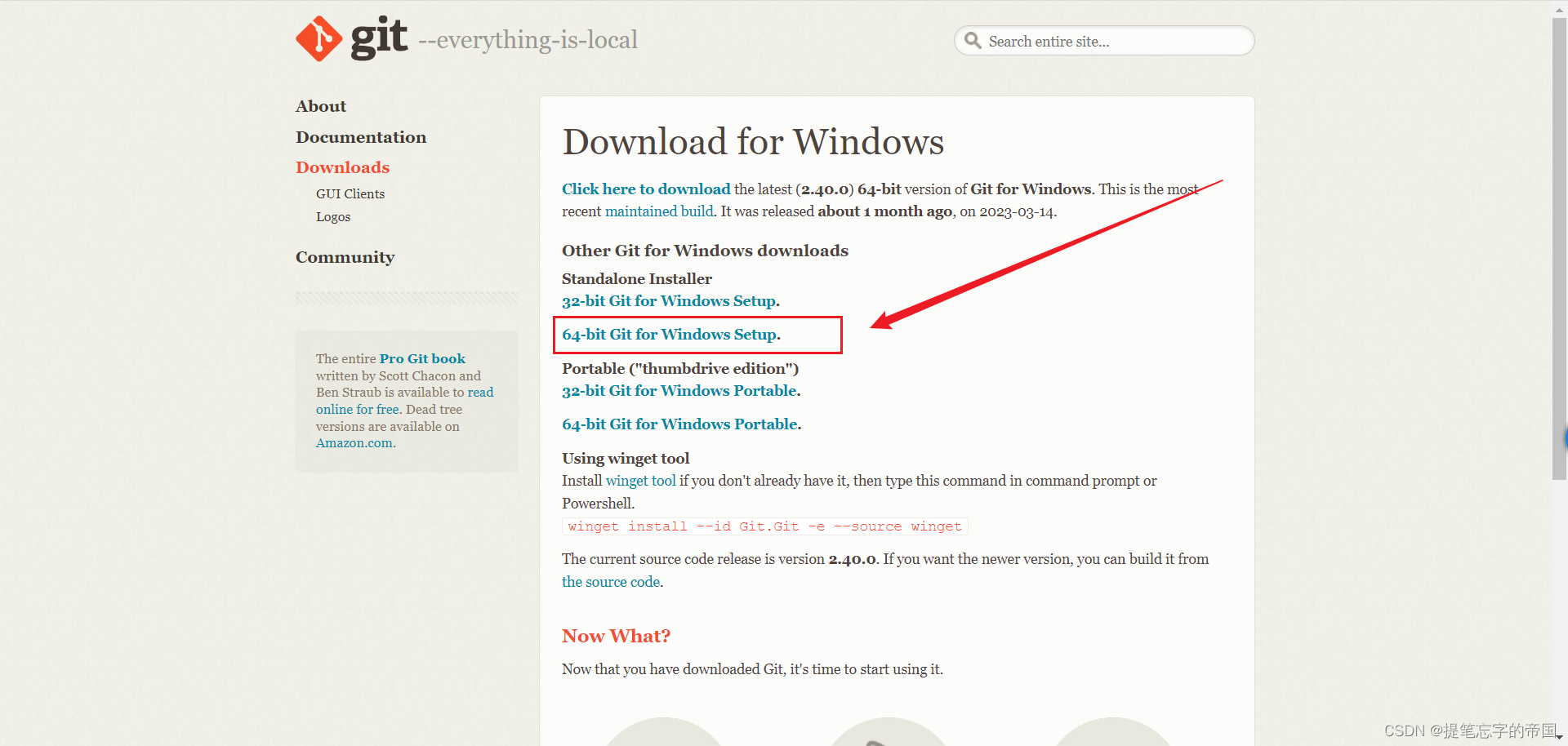Viewport: 1568px width, 746px height.
Task: Go to the Downloads section
Action: pos(343,167)
